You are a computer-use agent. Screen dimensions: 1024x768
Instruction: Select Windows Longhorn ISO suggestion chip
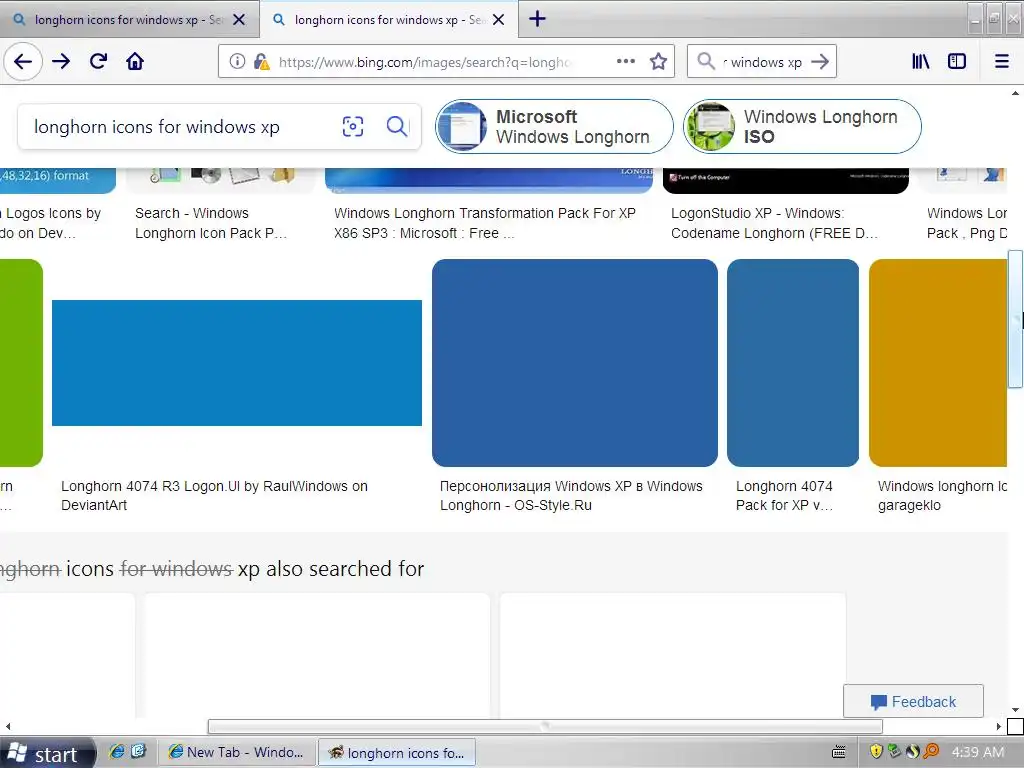[x=802, y=127]
